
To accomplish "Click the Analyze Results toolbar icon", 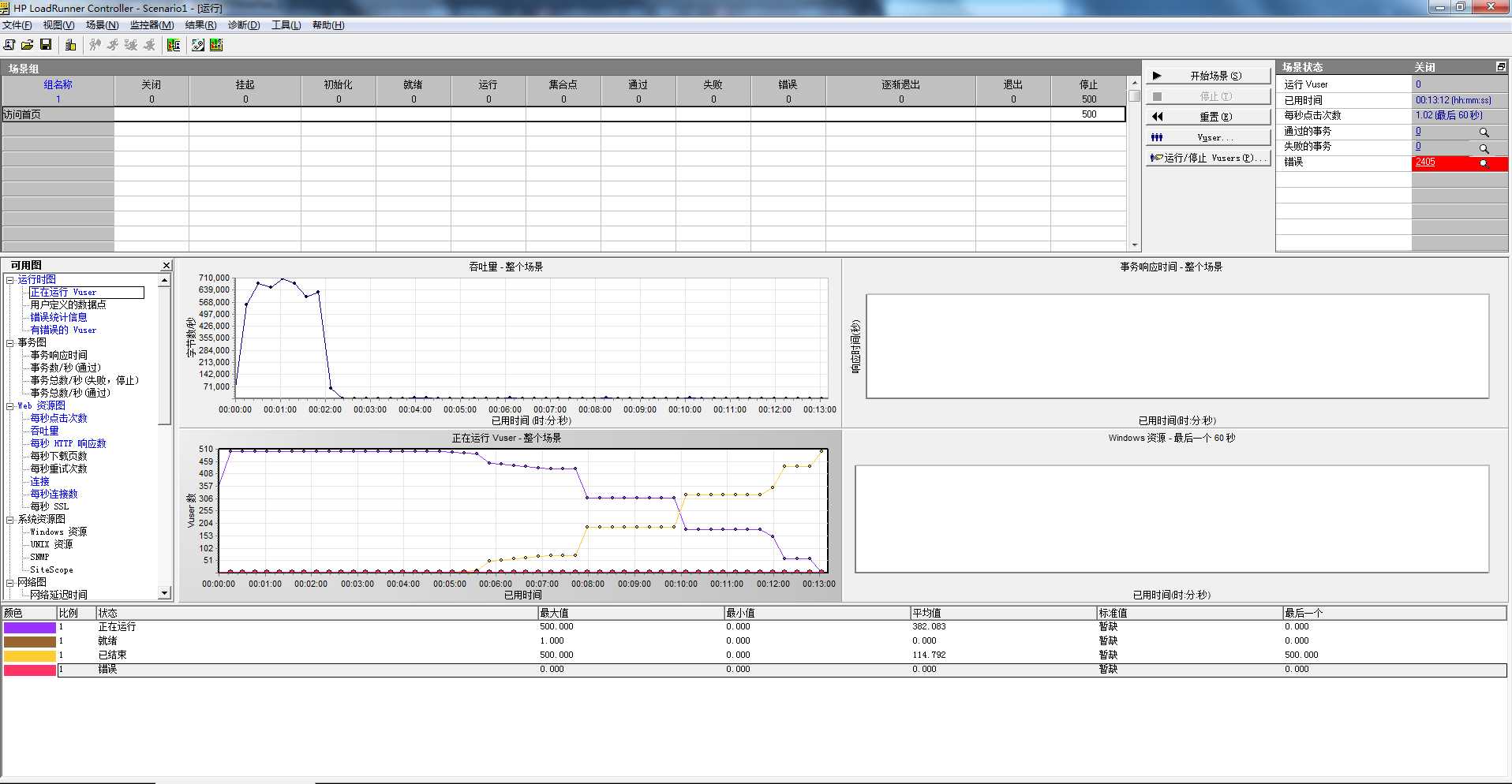I will pyautogui.click(x=174, y=45).
